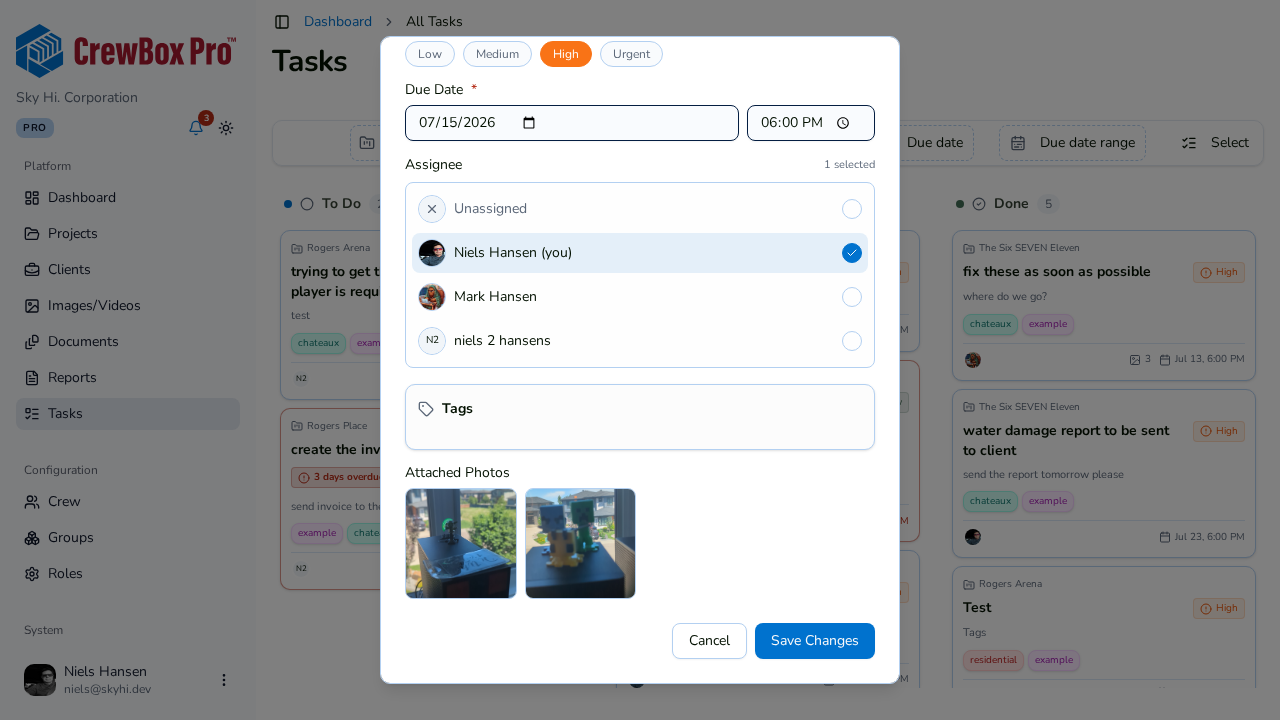Open the calendar picker in date field
1280x720 pixels.
(529, 123)
